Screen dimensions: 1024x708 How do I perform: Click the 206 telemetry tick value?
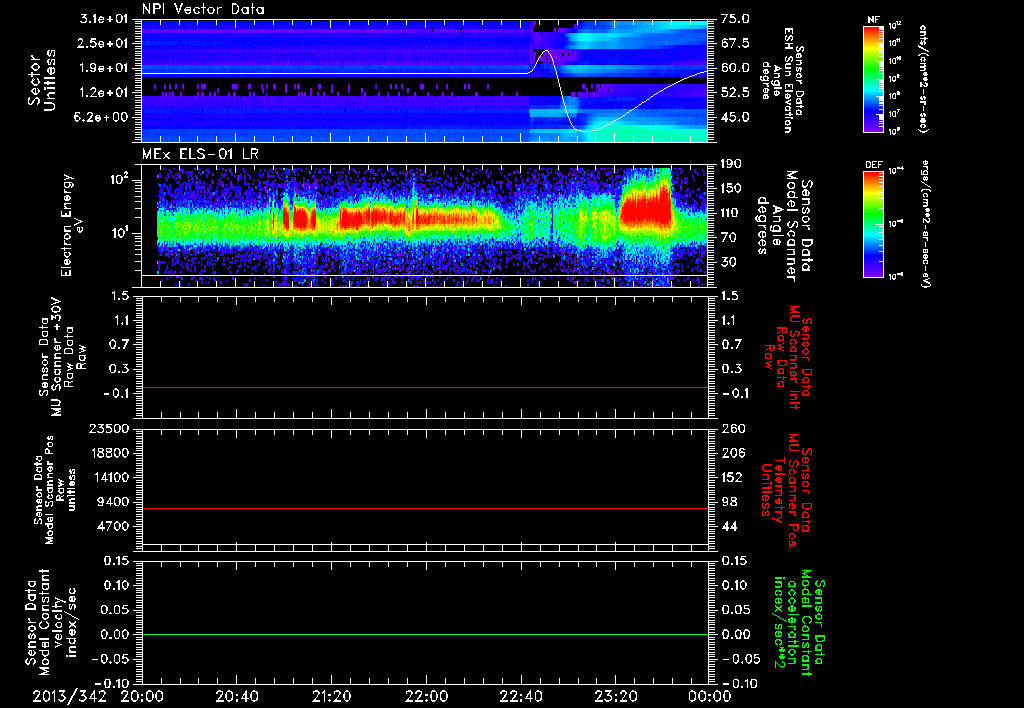733,453
